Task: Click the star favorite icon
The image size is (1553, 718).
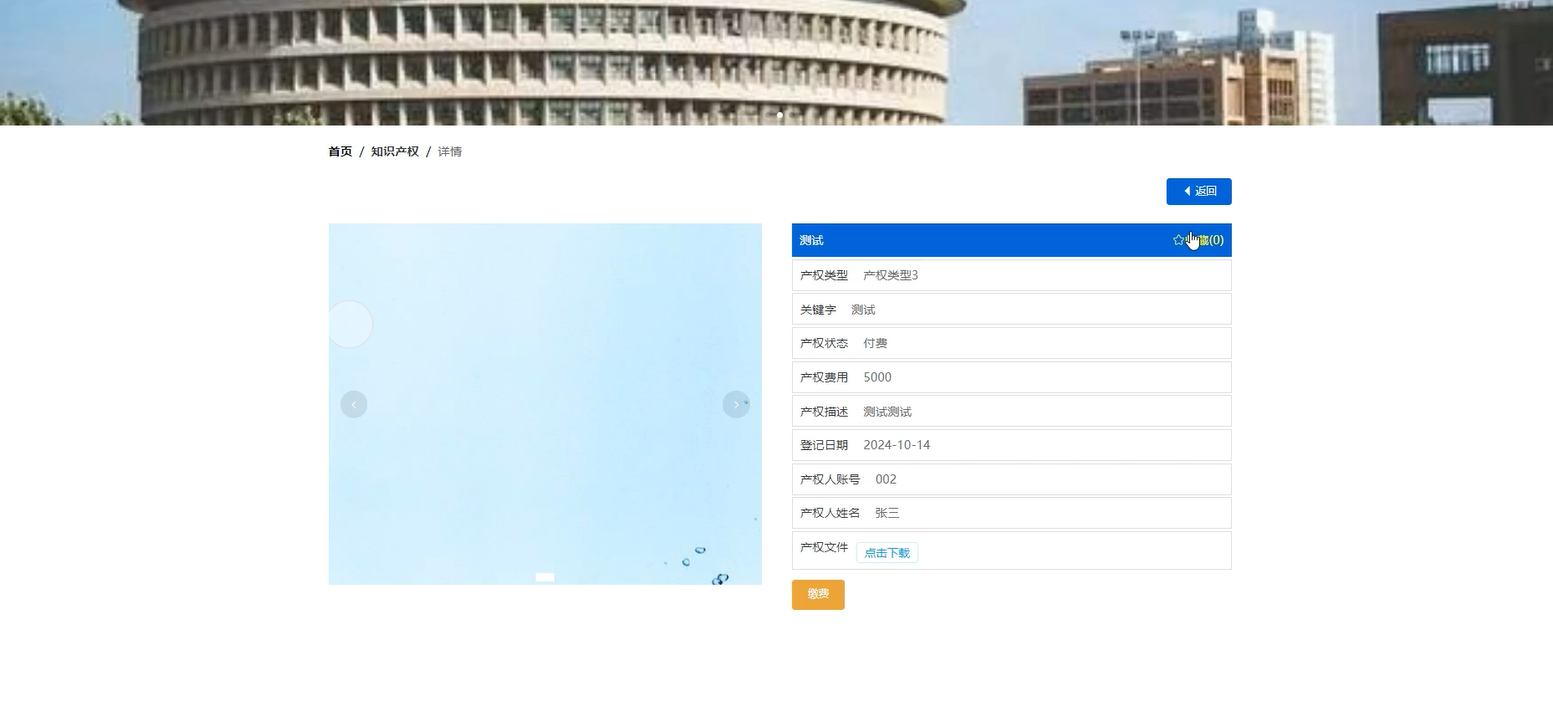Action: click(1178, 240)
